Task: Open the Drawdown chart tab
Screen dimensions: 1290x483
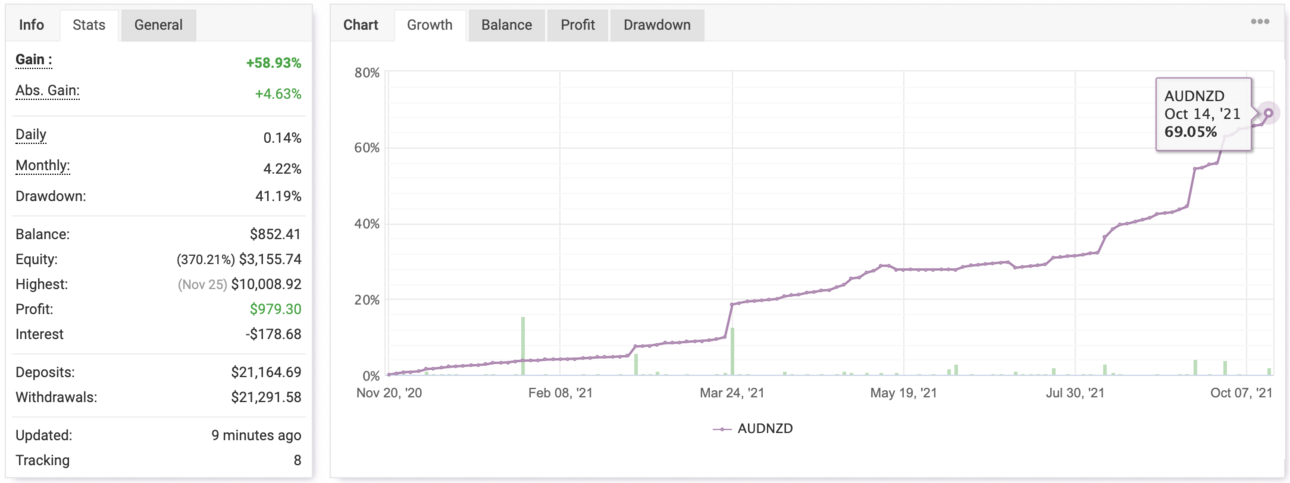Action: (x=657, y=25)
